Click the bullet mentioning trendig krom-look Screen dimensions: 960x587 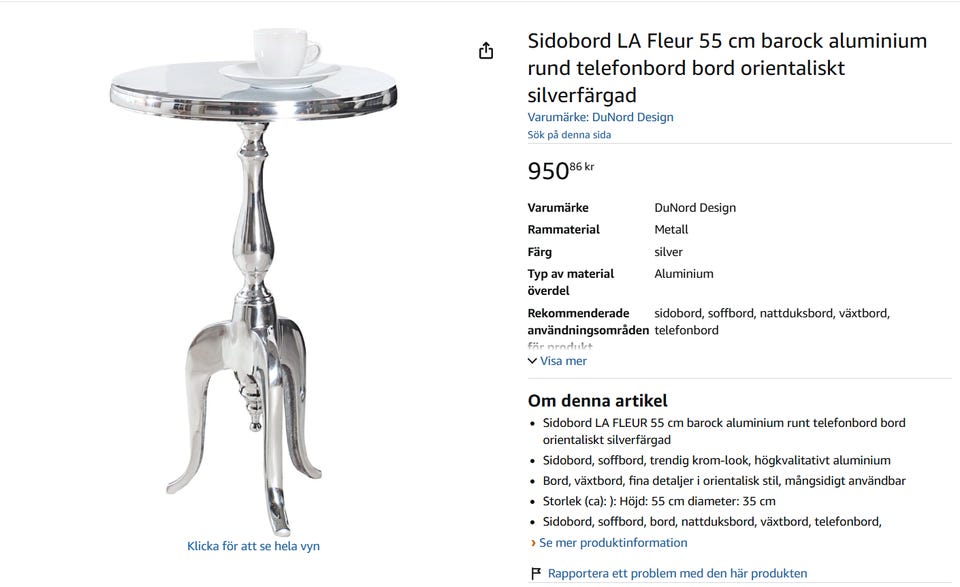[x=716, y=460]
